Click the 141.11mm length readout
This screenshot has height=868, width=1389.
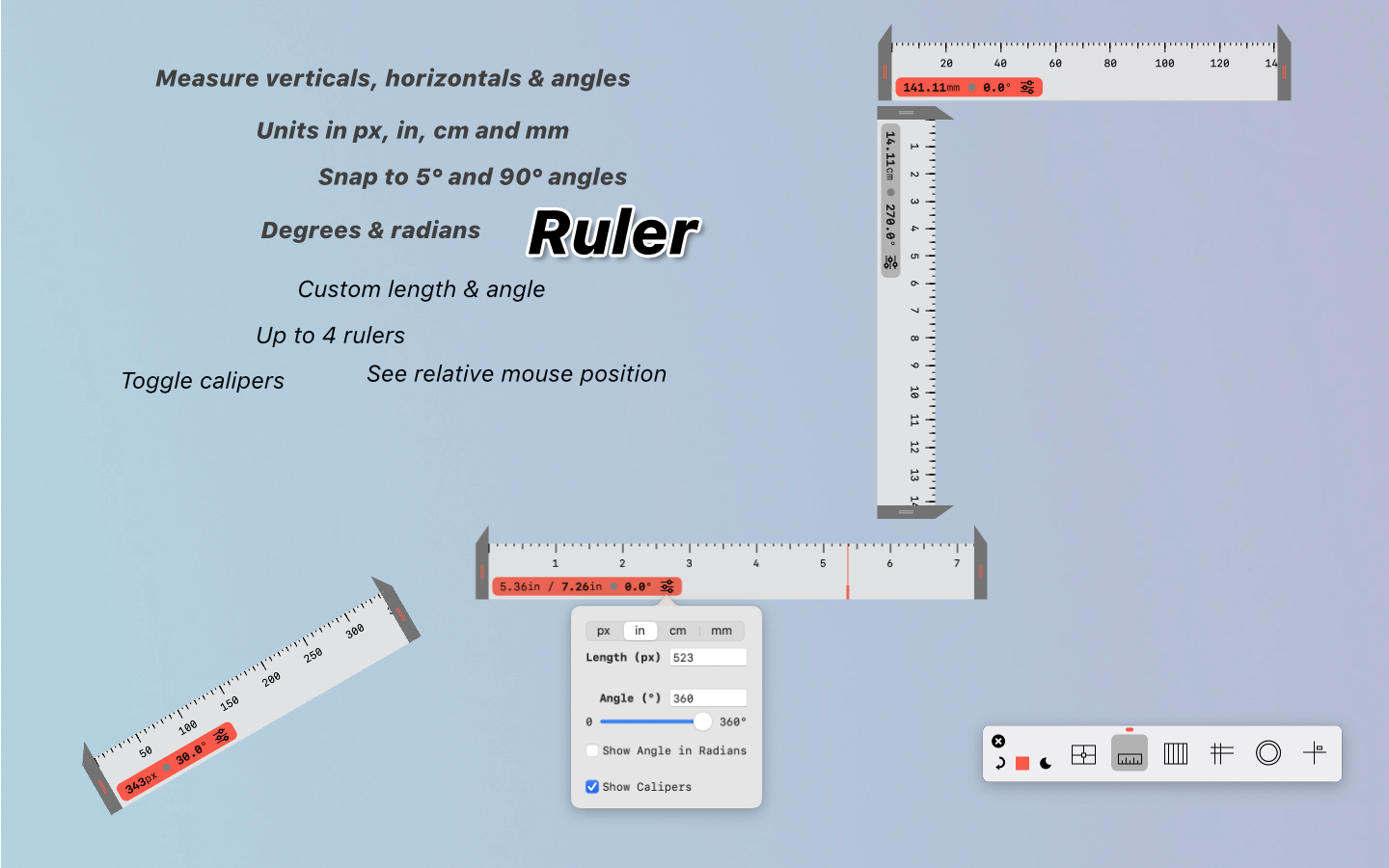tap(931, 87)
